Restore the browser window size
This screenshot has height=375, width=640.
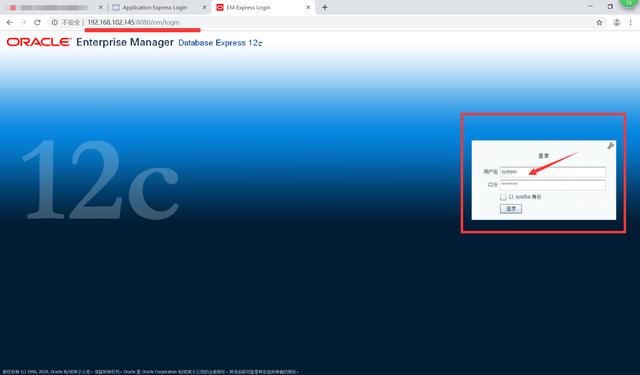610,7
